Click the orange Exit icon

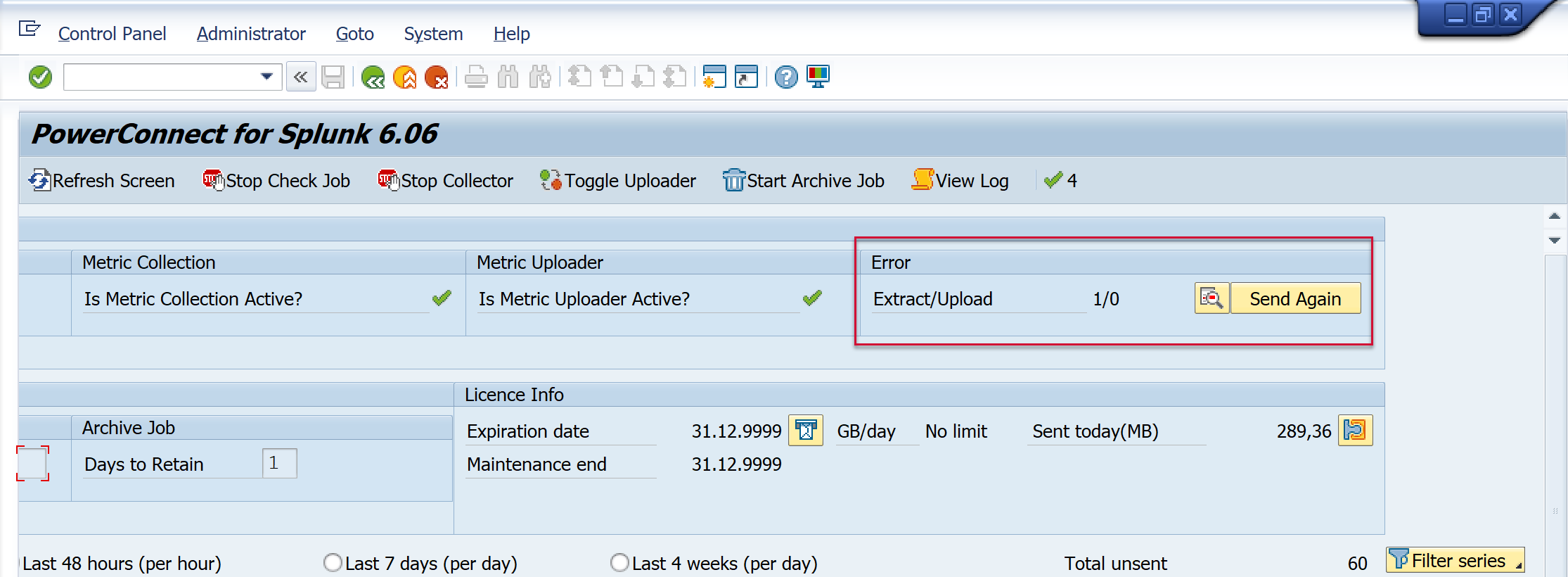pos(405,77)
